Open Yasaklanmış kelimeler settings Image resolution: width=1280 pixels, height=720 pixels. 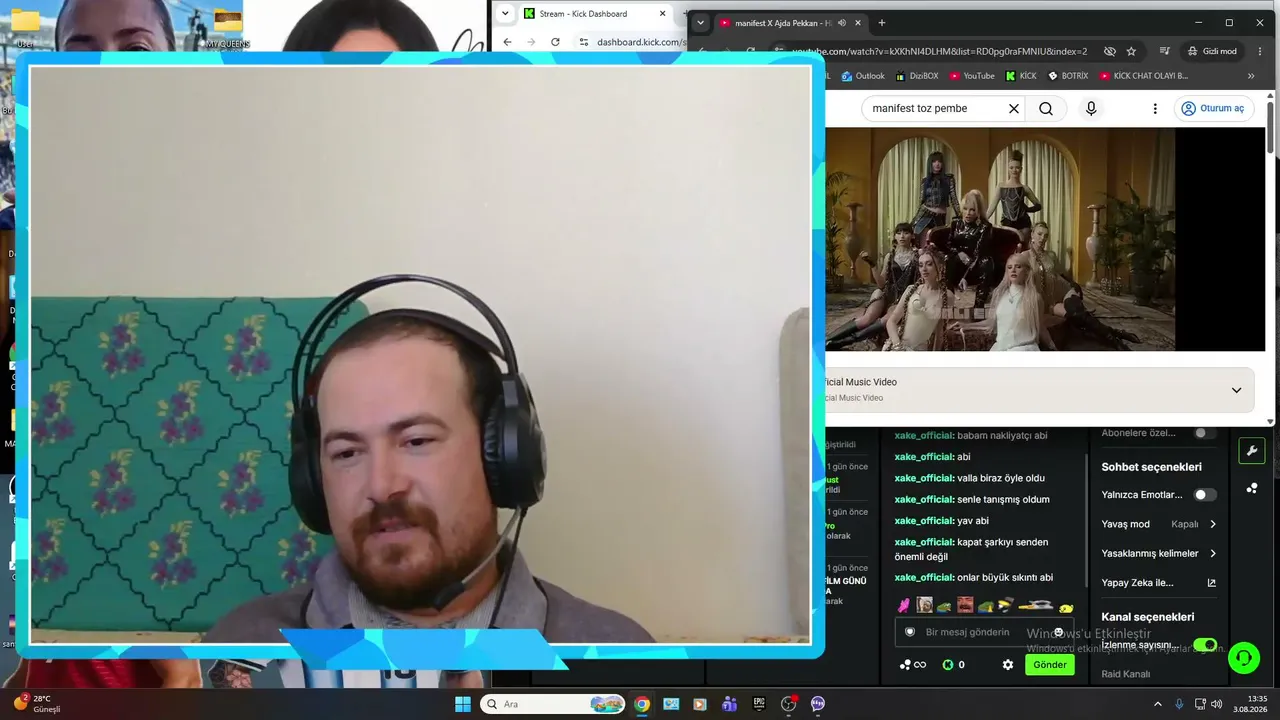pyautogui.click(x=1159, y=553)
